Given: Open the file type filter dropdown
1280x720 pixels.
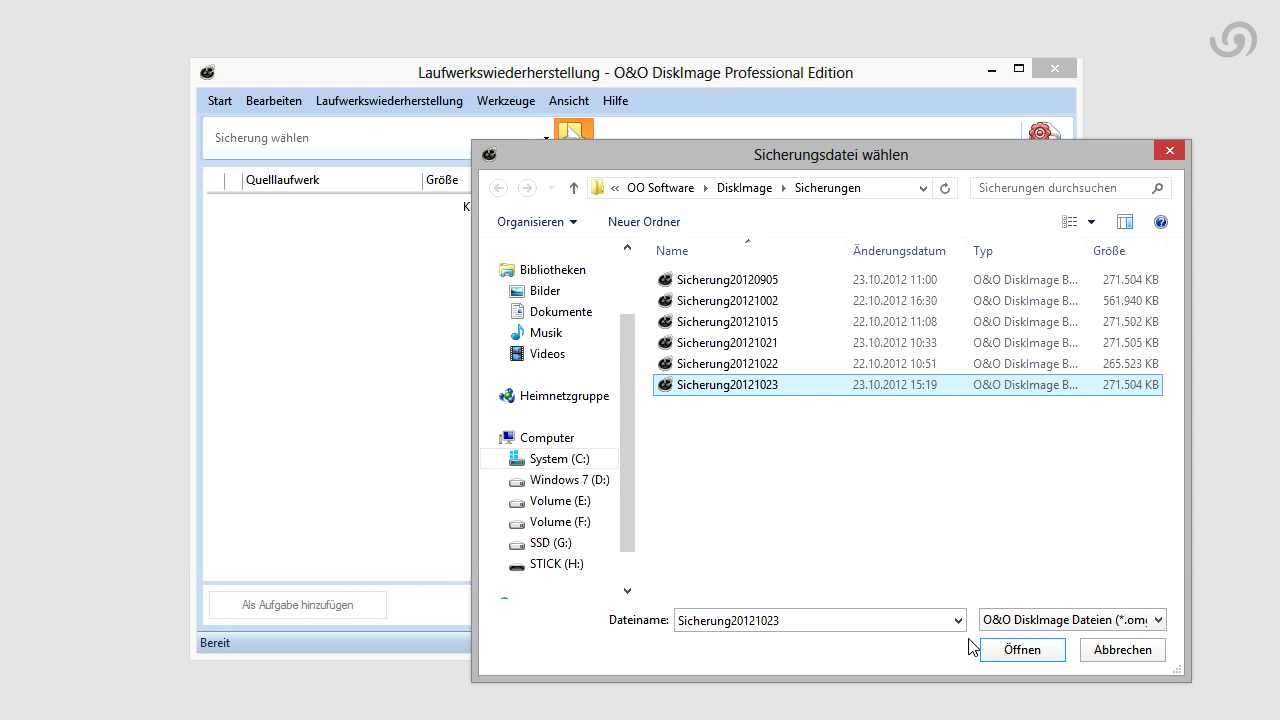Looking at the screenshot, I should (1159, 620).
